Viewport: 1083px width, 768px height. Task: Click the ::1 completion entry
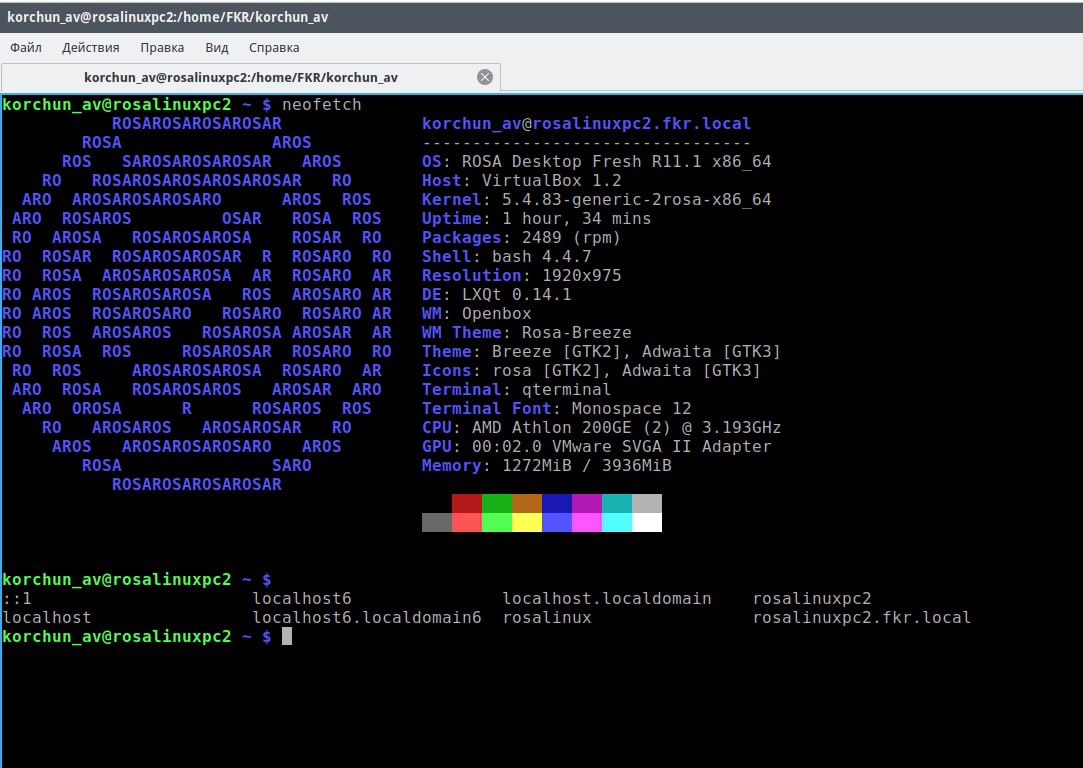[x=17, y=598]
